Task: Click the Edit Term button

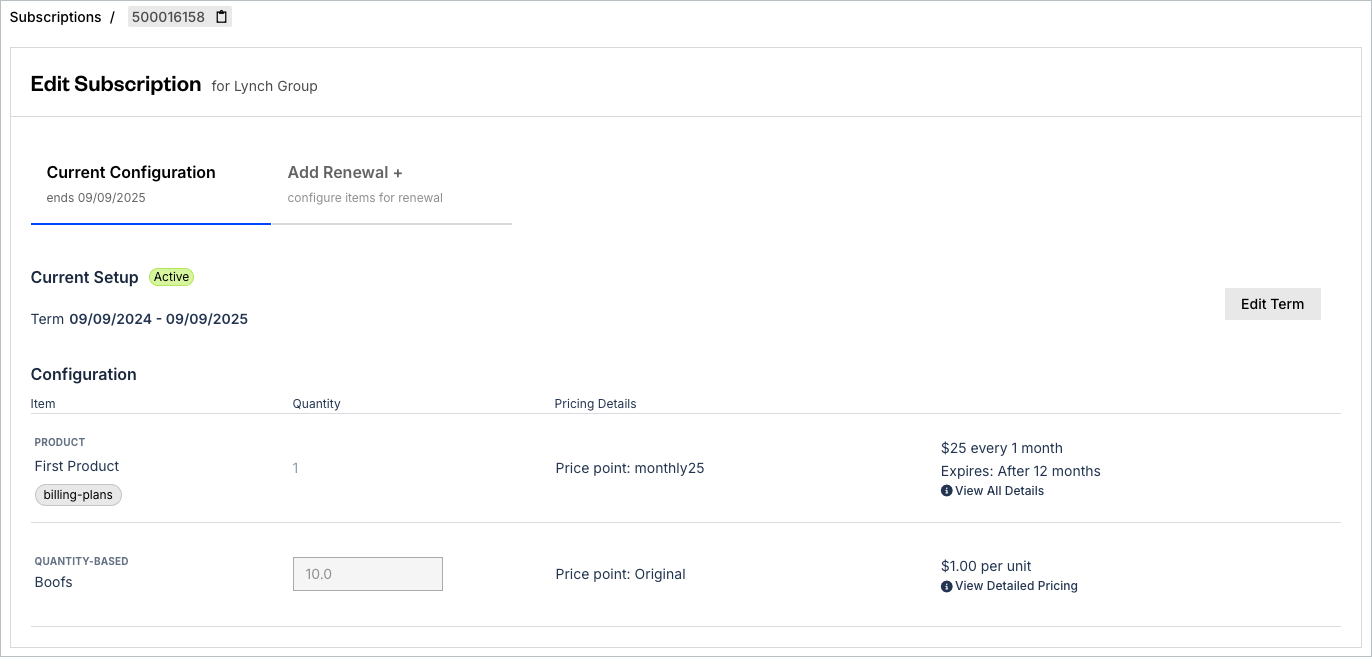Action: [x=1272, y=304]
